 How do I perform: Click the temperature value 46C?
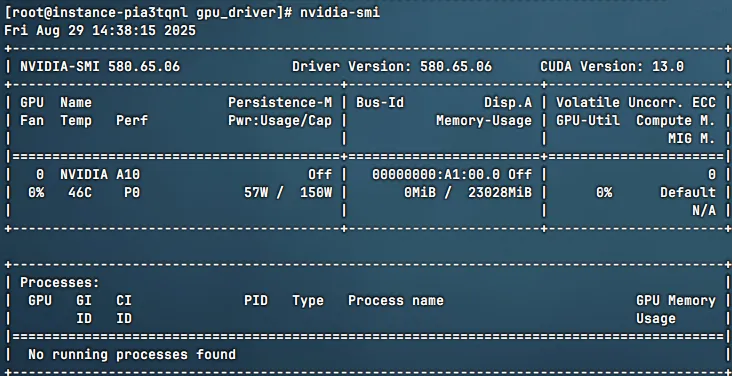[80, 192]
